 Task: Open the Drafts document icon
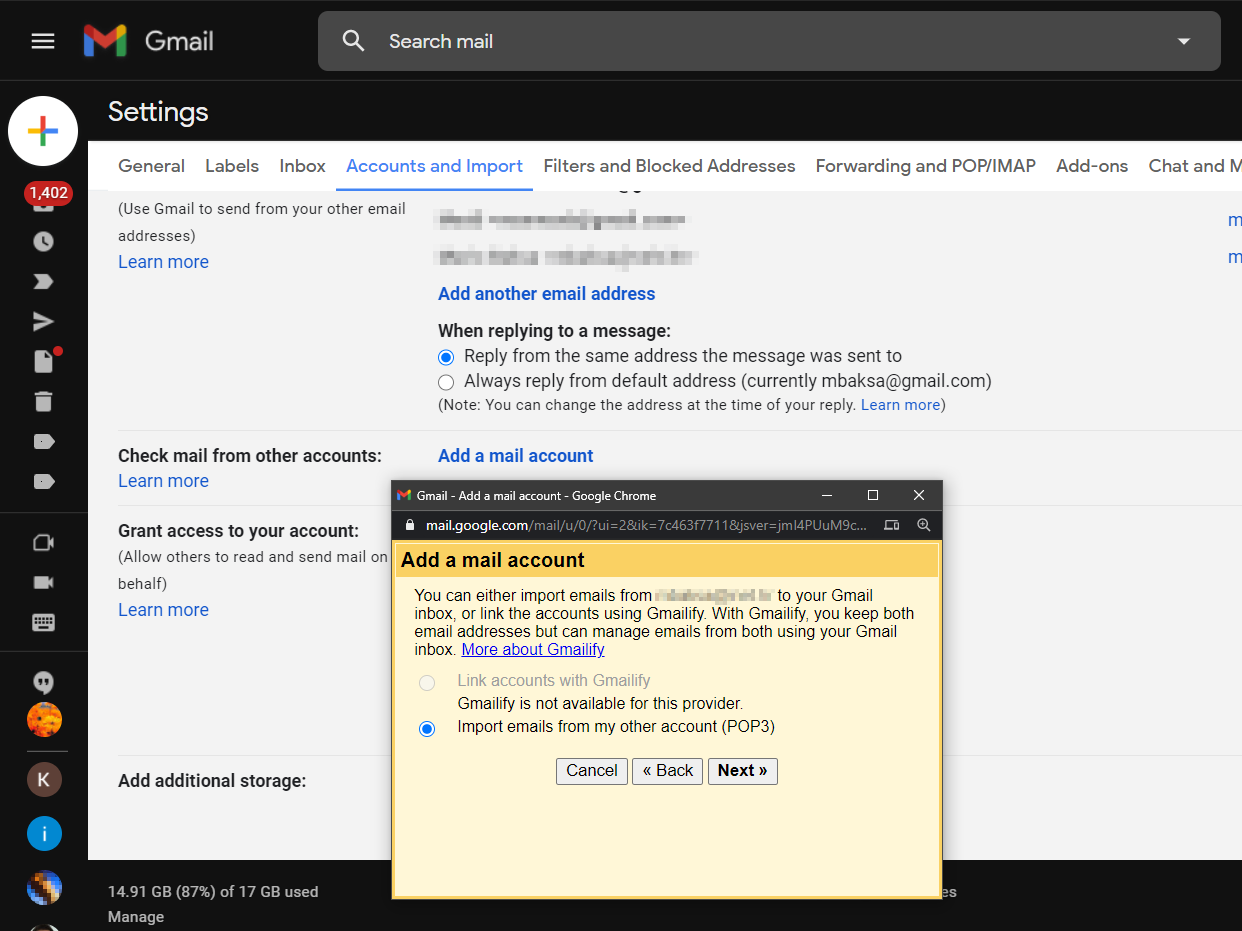point(43,361)
